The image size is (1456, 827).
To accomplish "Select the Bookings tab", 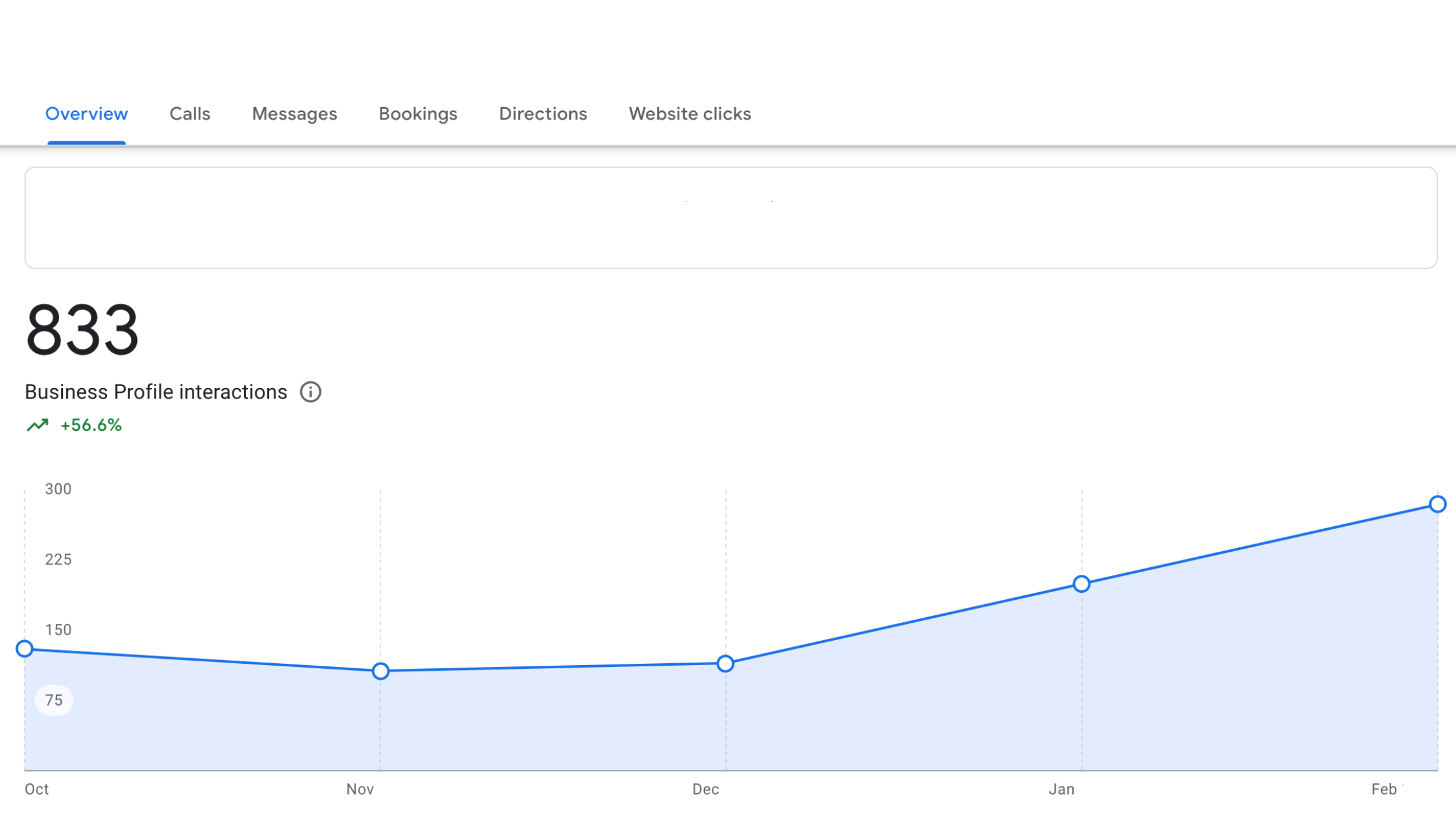I will coord(418,114).
